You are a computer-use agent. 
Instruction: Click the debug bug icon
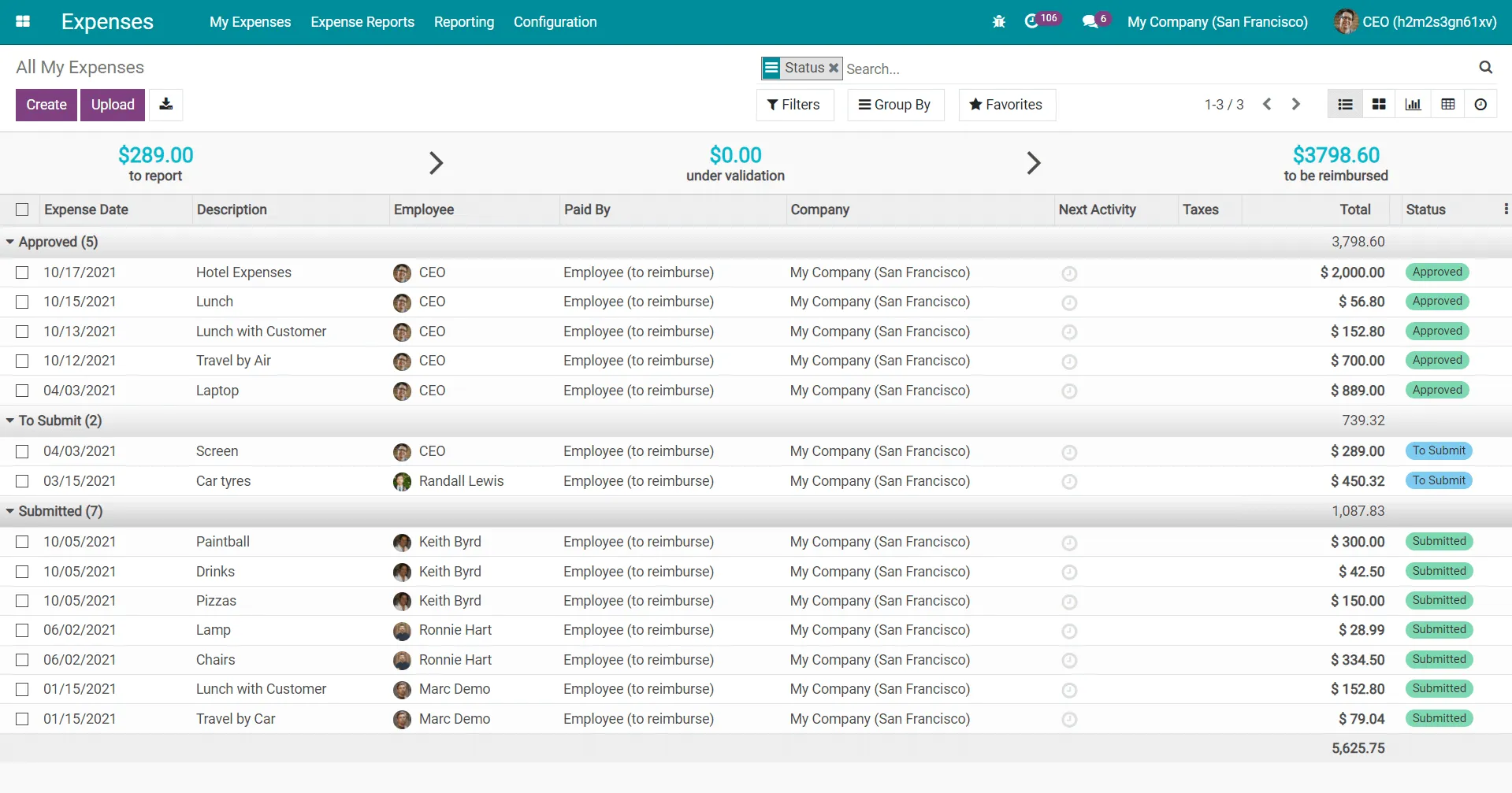tap(999, 22)
